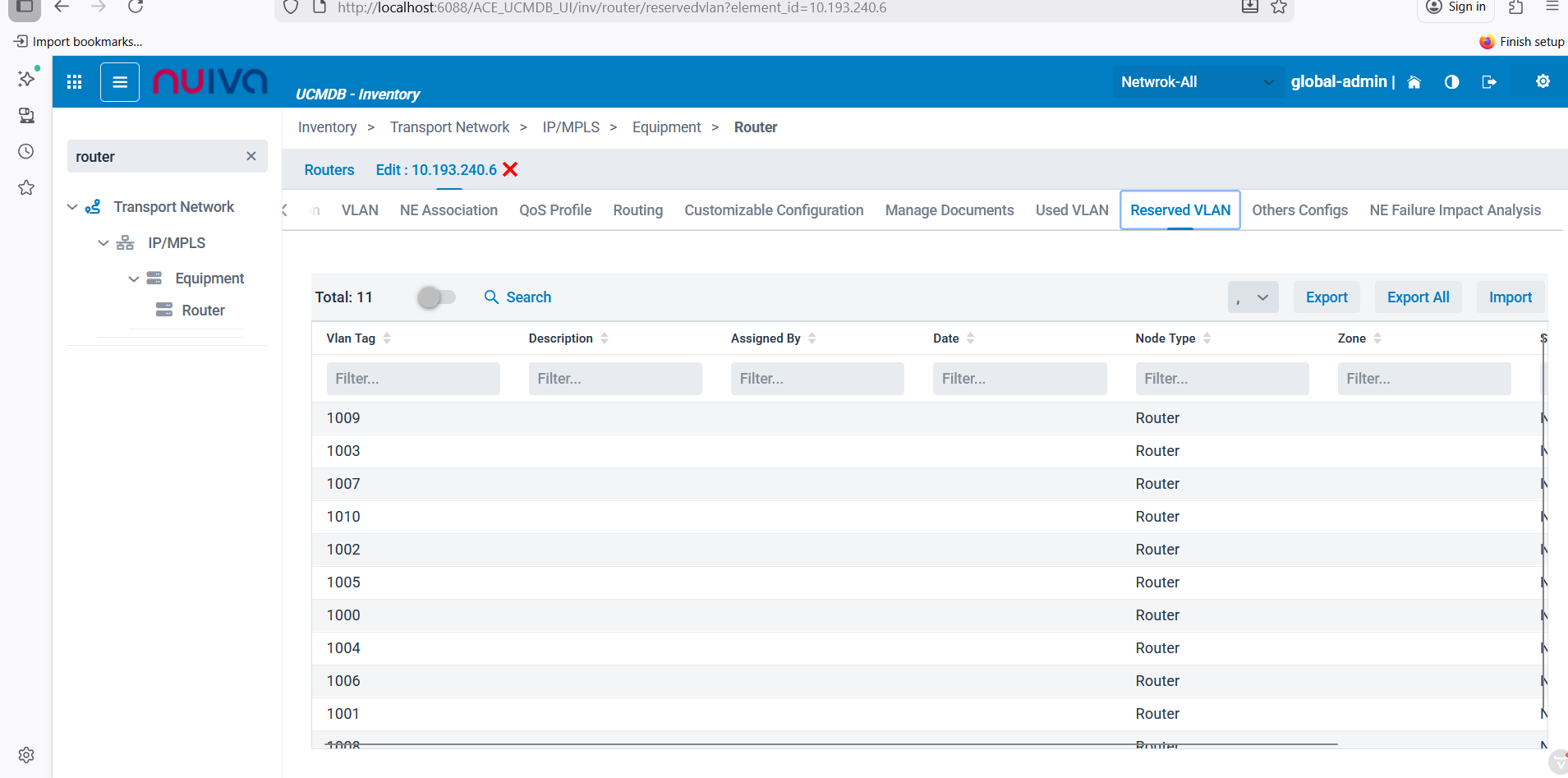The width and height of the screenshot is (1568, 778).
Task: Close the Edit 10.193.240.6 tab with red X
Action: pos(510,169)
